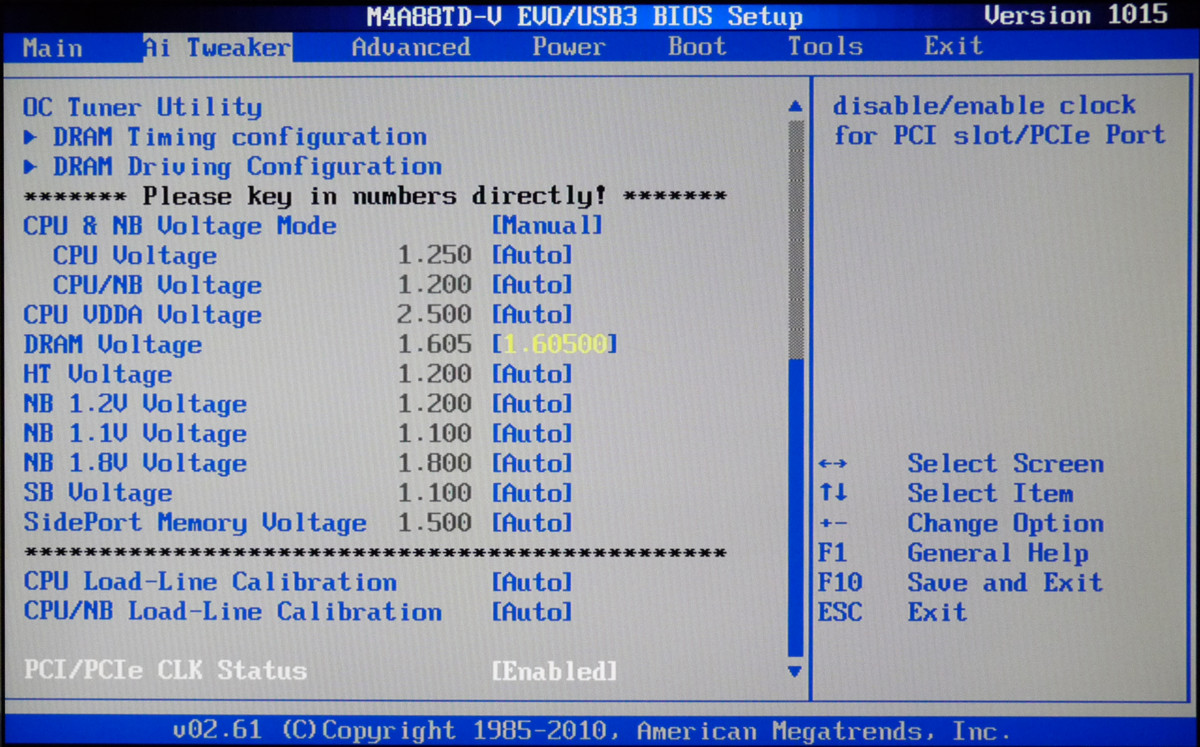The width and height of the screenshot is (1200, 747).
Task: Select the NB 1.8V Voltage label
Action: [x=135, y=463]
